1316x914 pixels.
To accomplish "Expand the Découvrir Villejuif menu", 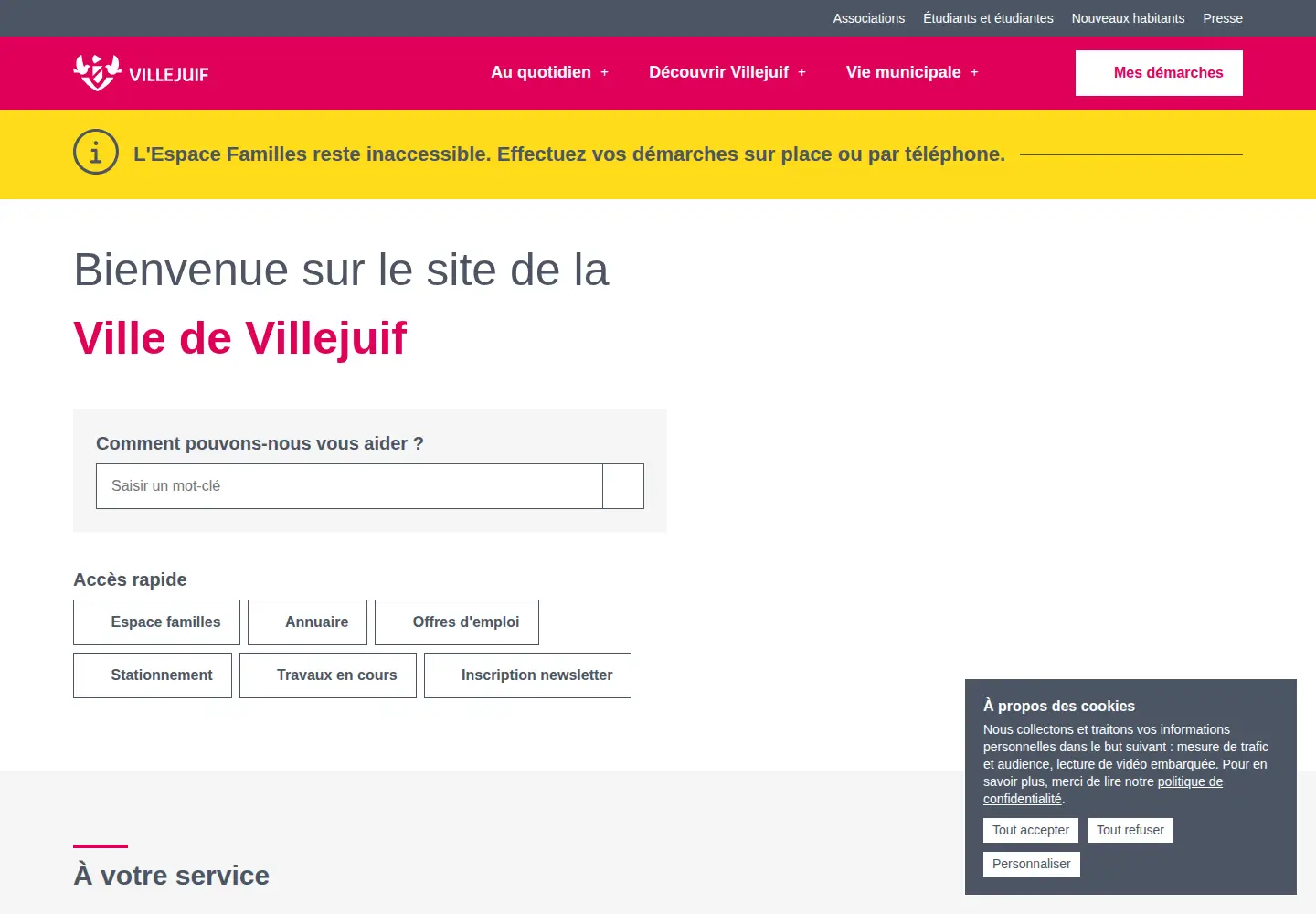I will [727, 72].
